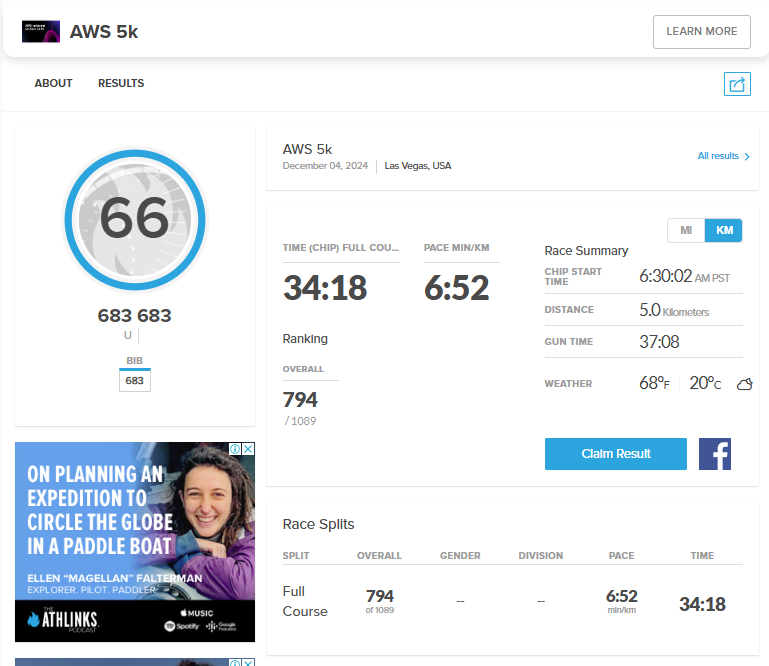The image size is (769, 666).
Task: Click the Google Podcasts logo in ad
Action: point(221,626)
